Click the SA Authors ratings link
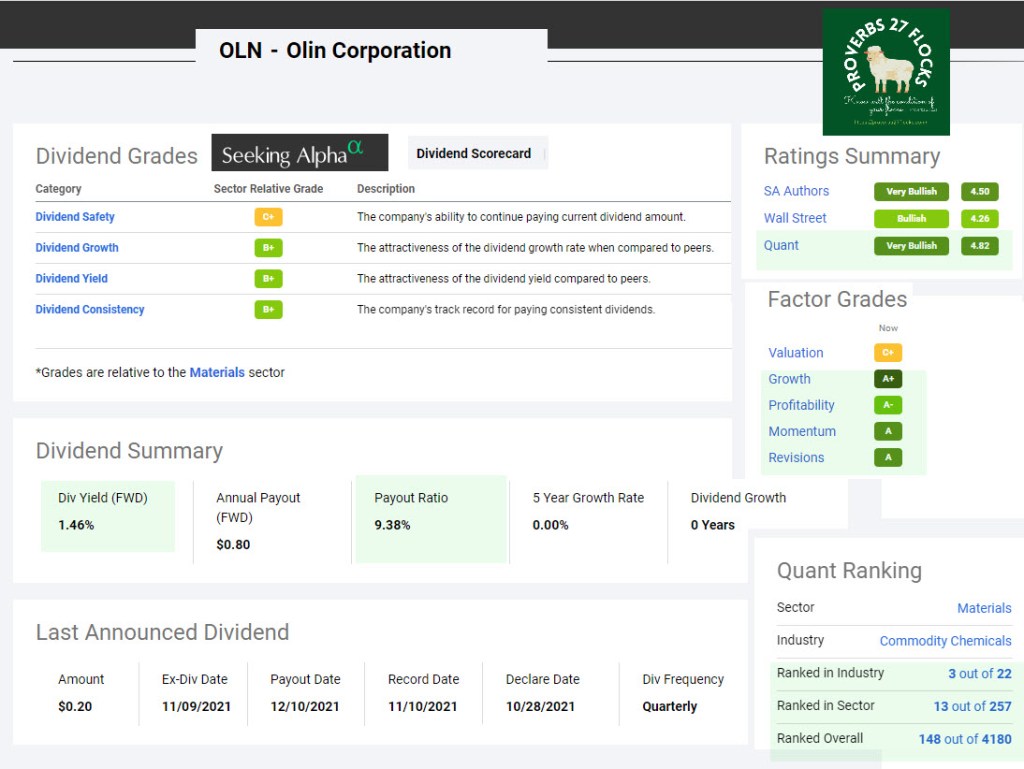Image resolution: width=1024 pixels, height=769 pixels. click(x=796, y=191)
